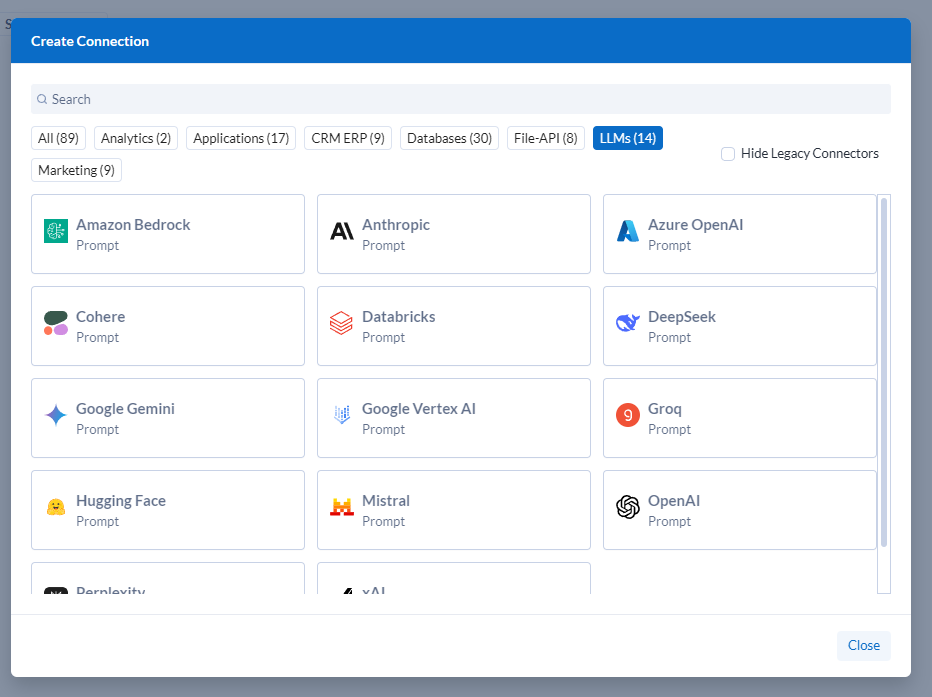Click the Prompt label under OpenAI
The height and width of the screenshot is (697, 932).
(x=669, y=522)
